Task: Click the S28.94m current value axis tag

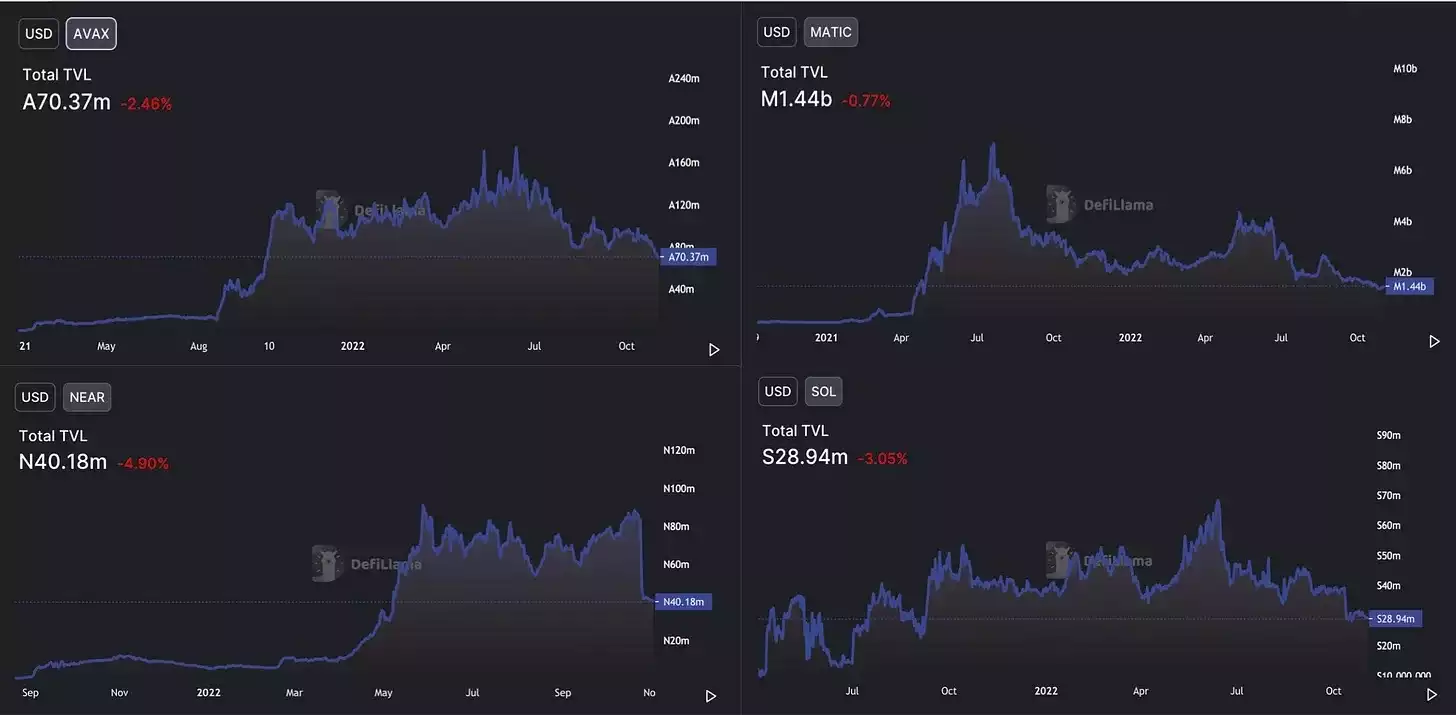Action: point(1395,619)
